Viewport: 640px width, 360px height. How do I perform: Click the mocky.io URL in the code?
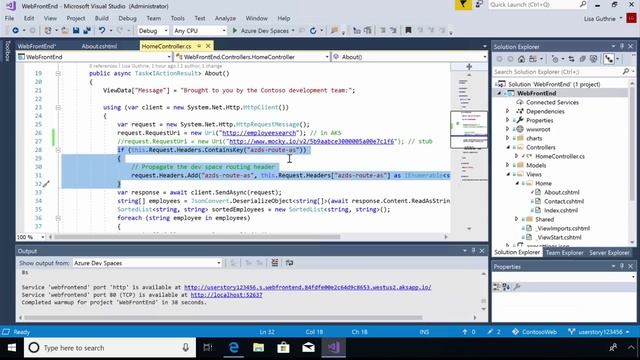[312, 141]
